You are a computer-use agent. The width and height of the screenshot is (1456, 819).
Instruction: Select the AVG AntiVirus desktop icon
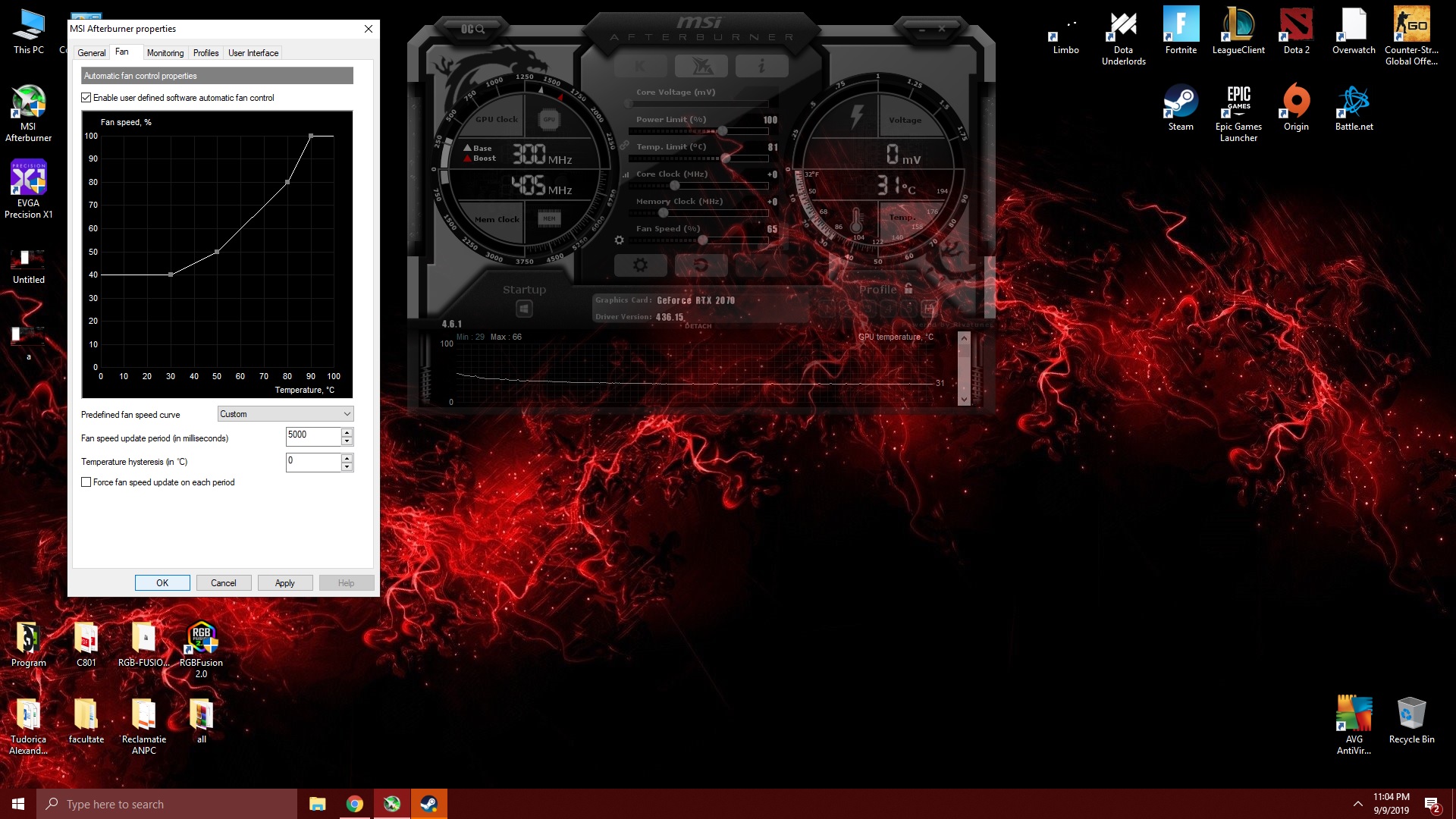(1354, 726)
